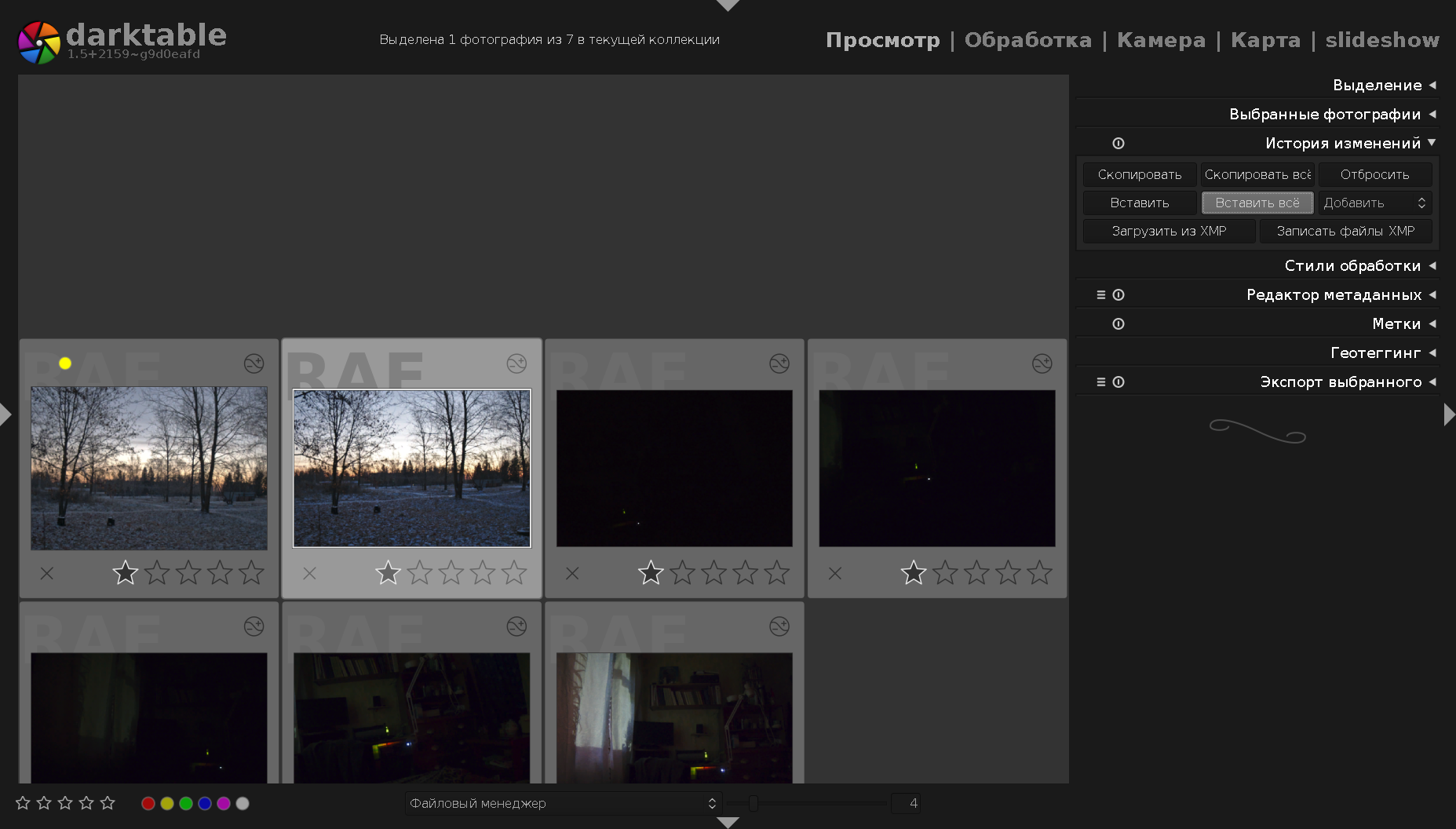This screenshot has height=829, width=1456.
Task: Select first photo with yellow label
Action: pos(149,468)
